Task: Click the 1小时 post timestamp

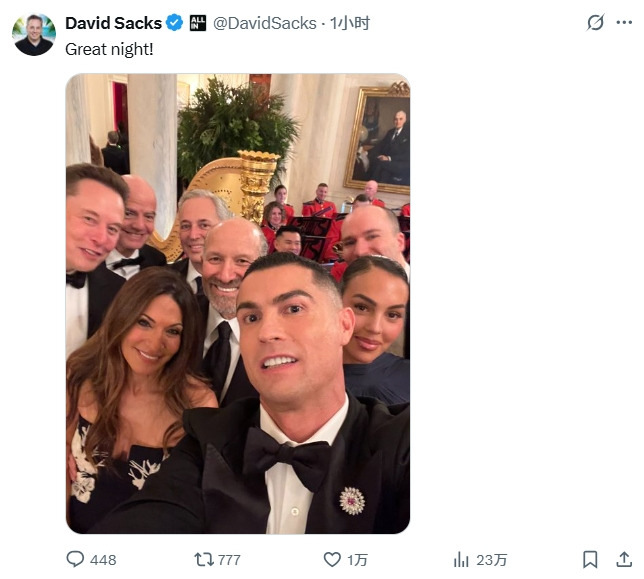Action: point(350,22)
